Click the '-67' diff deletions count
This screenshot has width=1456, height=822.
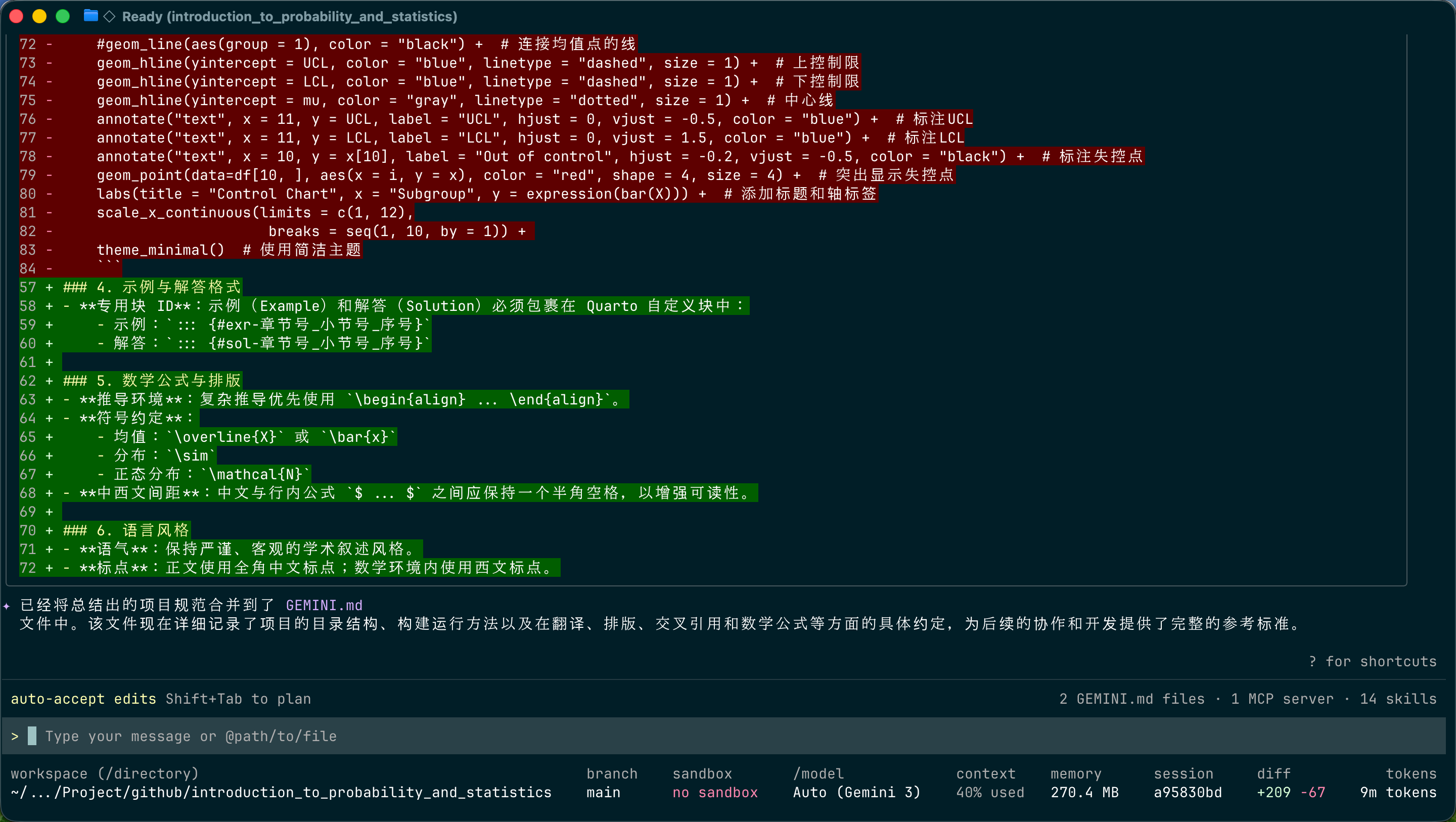pos(1312,792)
